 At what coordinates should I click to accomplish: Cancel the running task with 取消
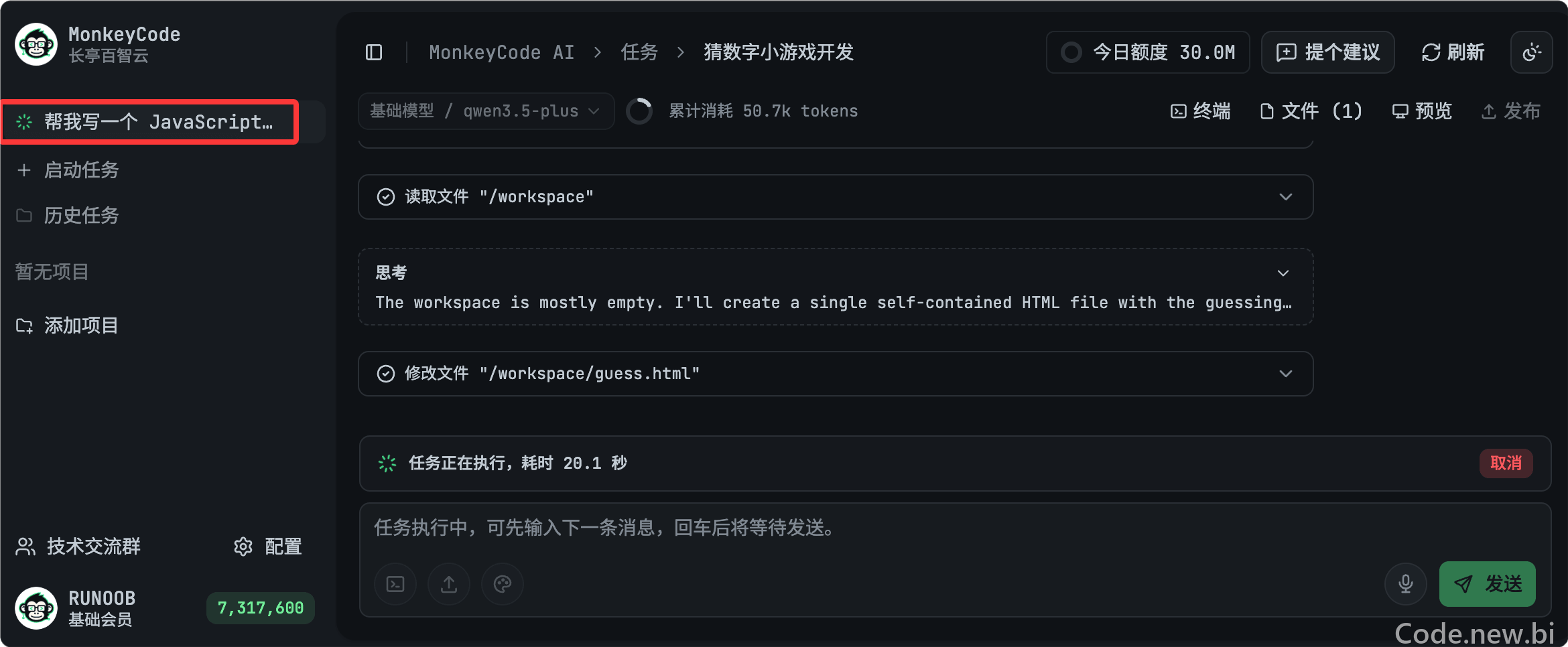1506,463
